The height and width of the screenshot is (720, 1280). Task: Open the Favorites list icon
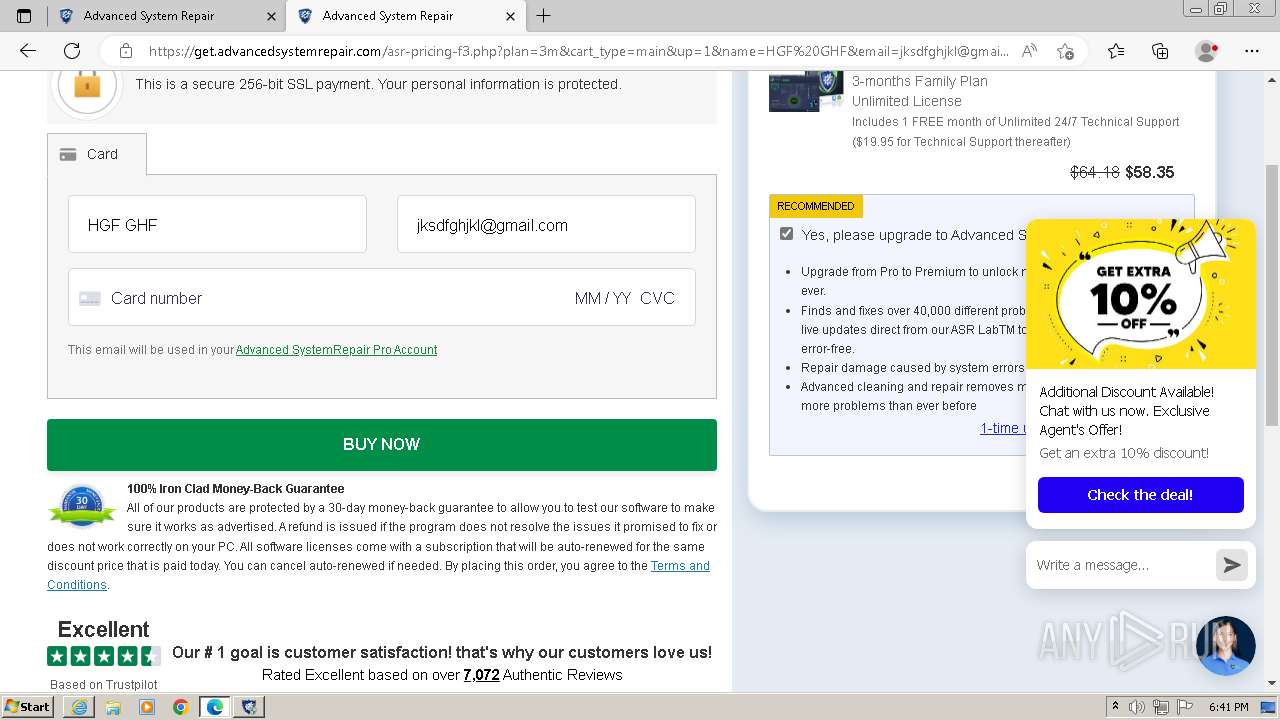coord(1116,51)
